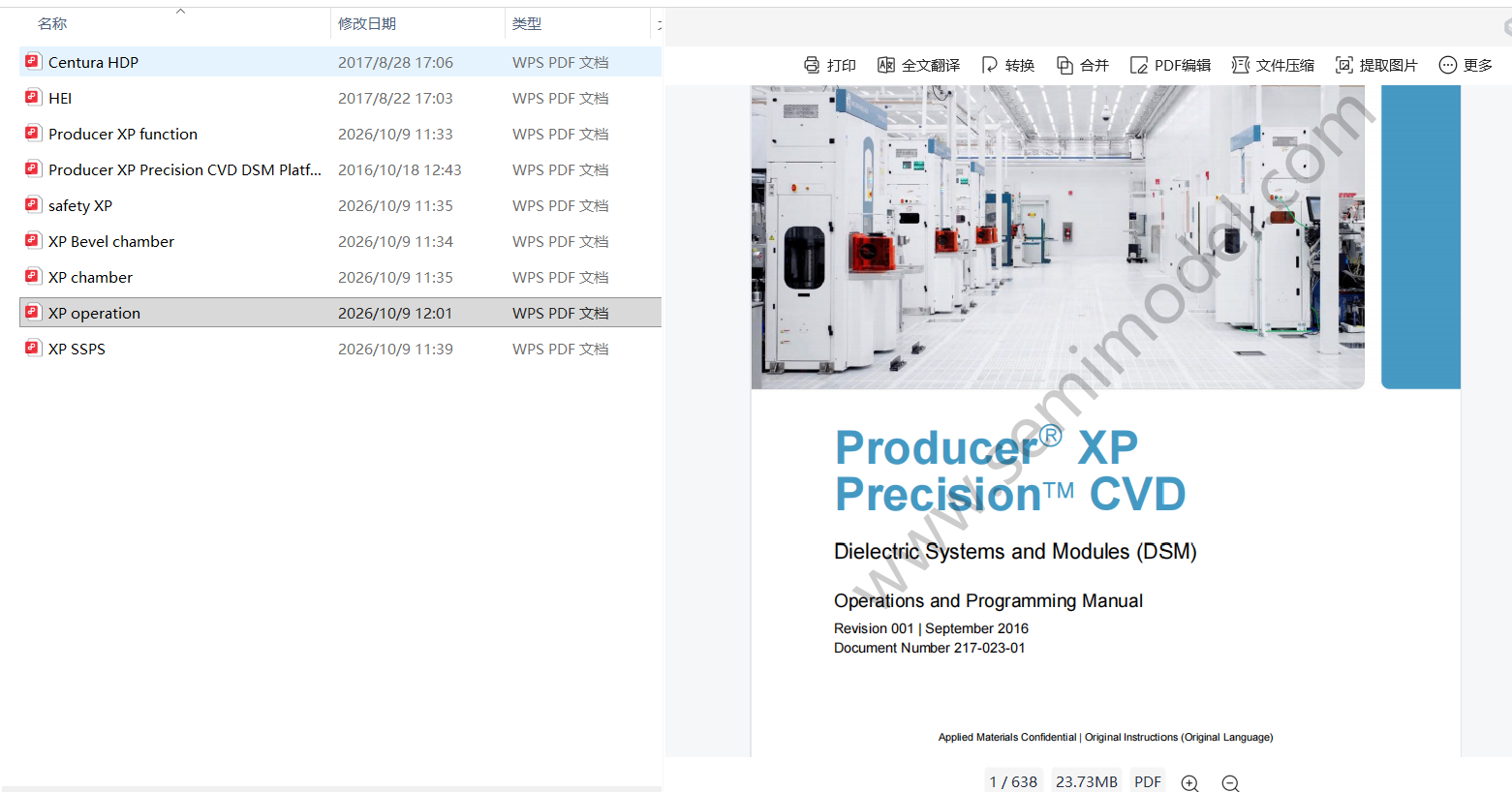This screenshot has width=1512, height=792.
Task: Click the horizontal scrollbar under the file list
Action: click(x=331, y=788)
